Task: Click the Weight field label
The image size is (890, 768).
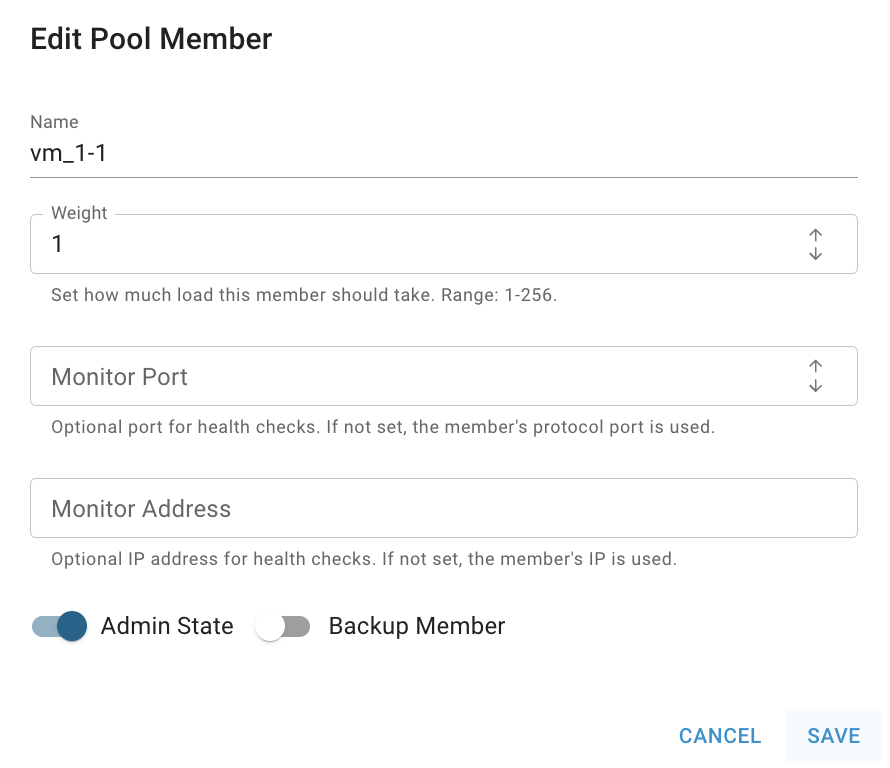Action: [79, 213]
